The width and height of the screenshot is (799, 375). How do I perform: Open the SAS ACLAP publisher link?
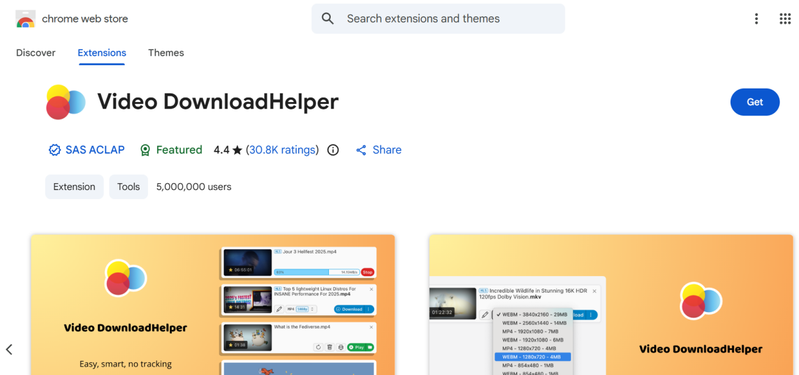click(x=95, y=150)
